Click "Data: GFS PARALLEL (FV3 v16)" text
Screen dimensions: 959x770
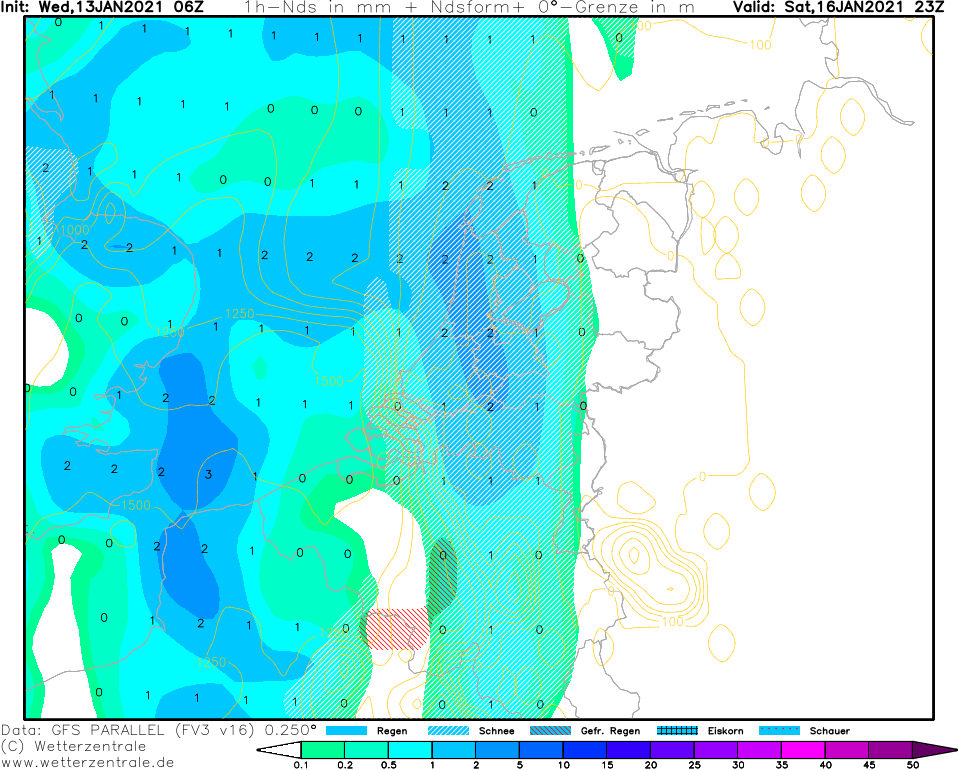point(127,730)
